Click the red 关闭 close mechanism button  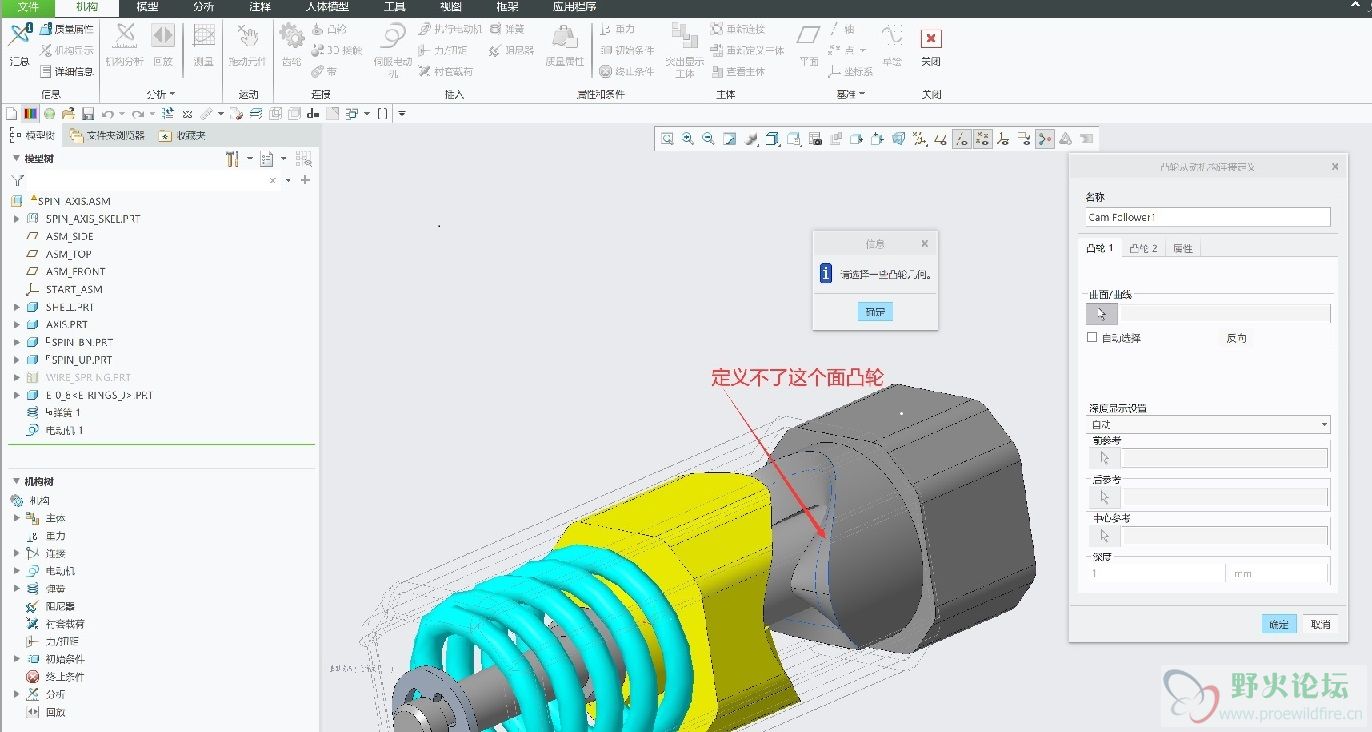pos(931,45)
